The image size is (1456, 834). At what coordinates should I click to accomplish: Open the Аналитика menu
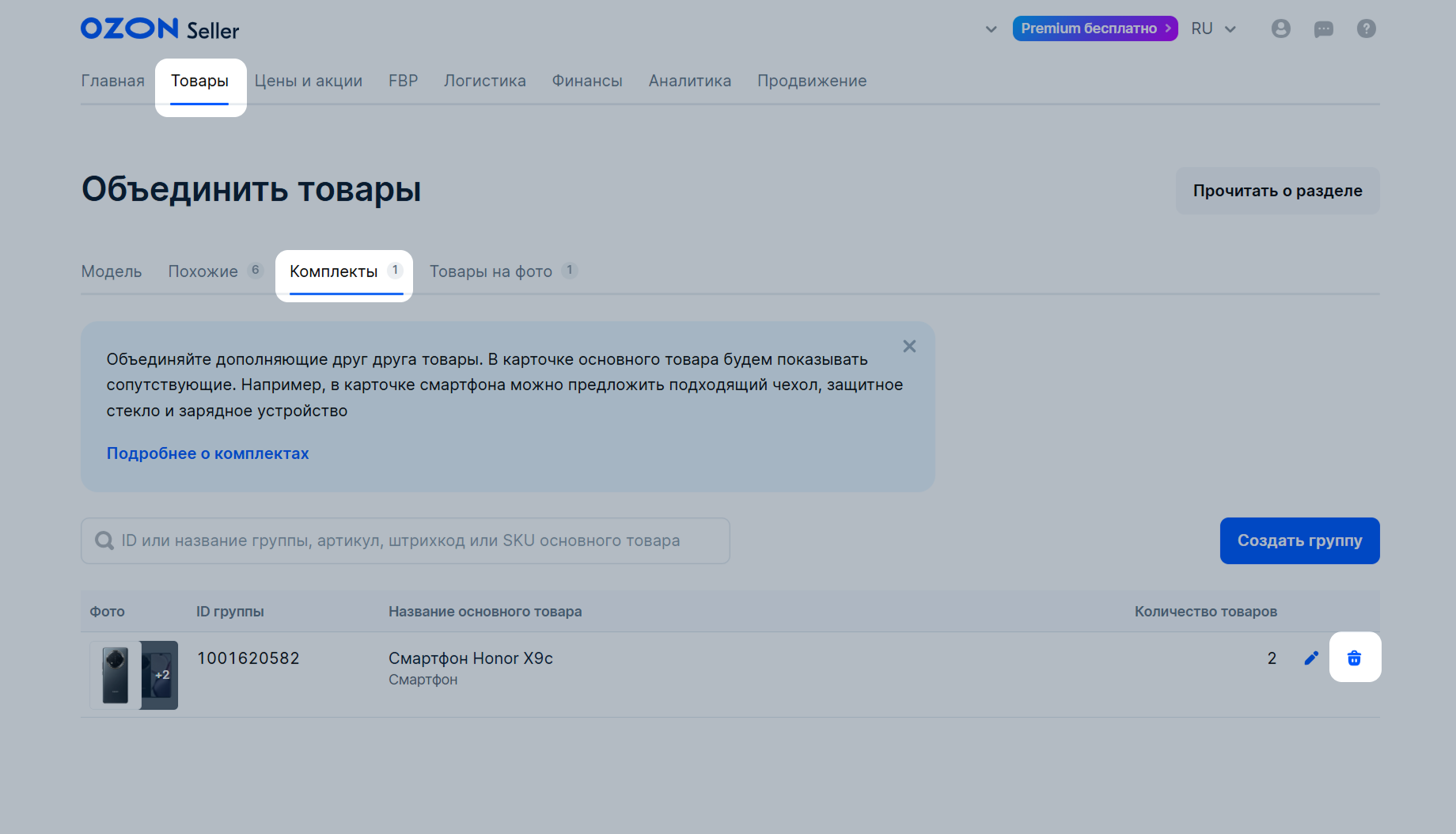coord(690,81)
